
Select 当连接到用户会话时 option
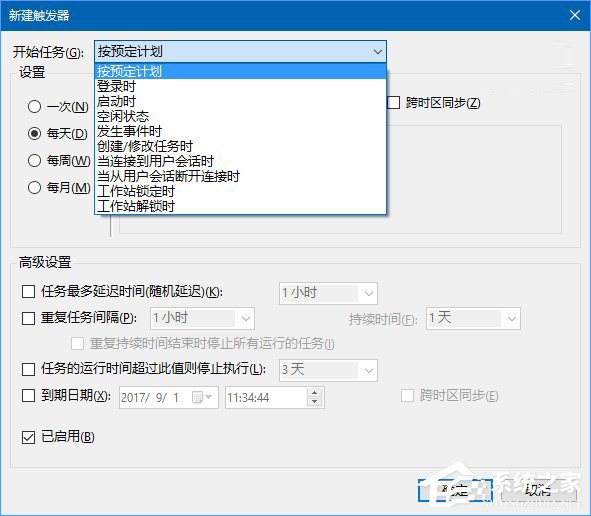(240, 161)
